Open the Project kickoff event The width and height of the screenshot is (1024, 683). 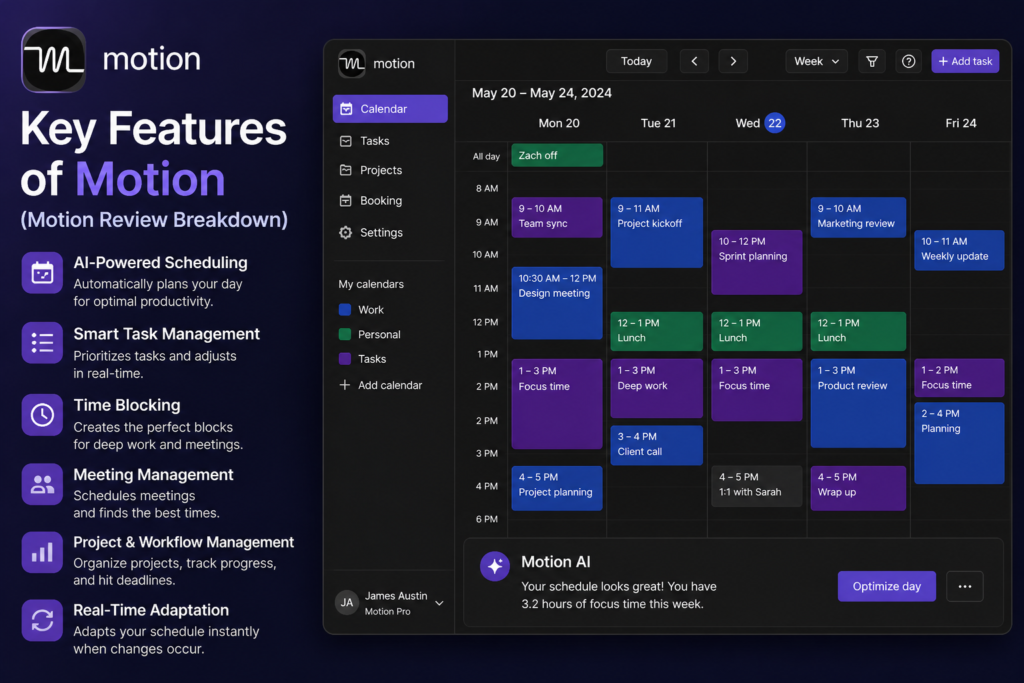click(656, 232)
